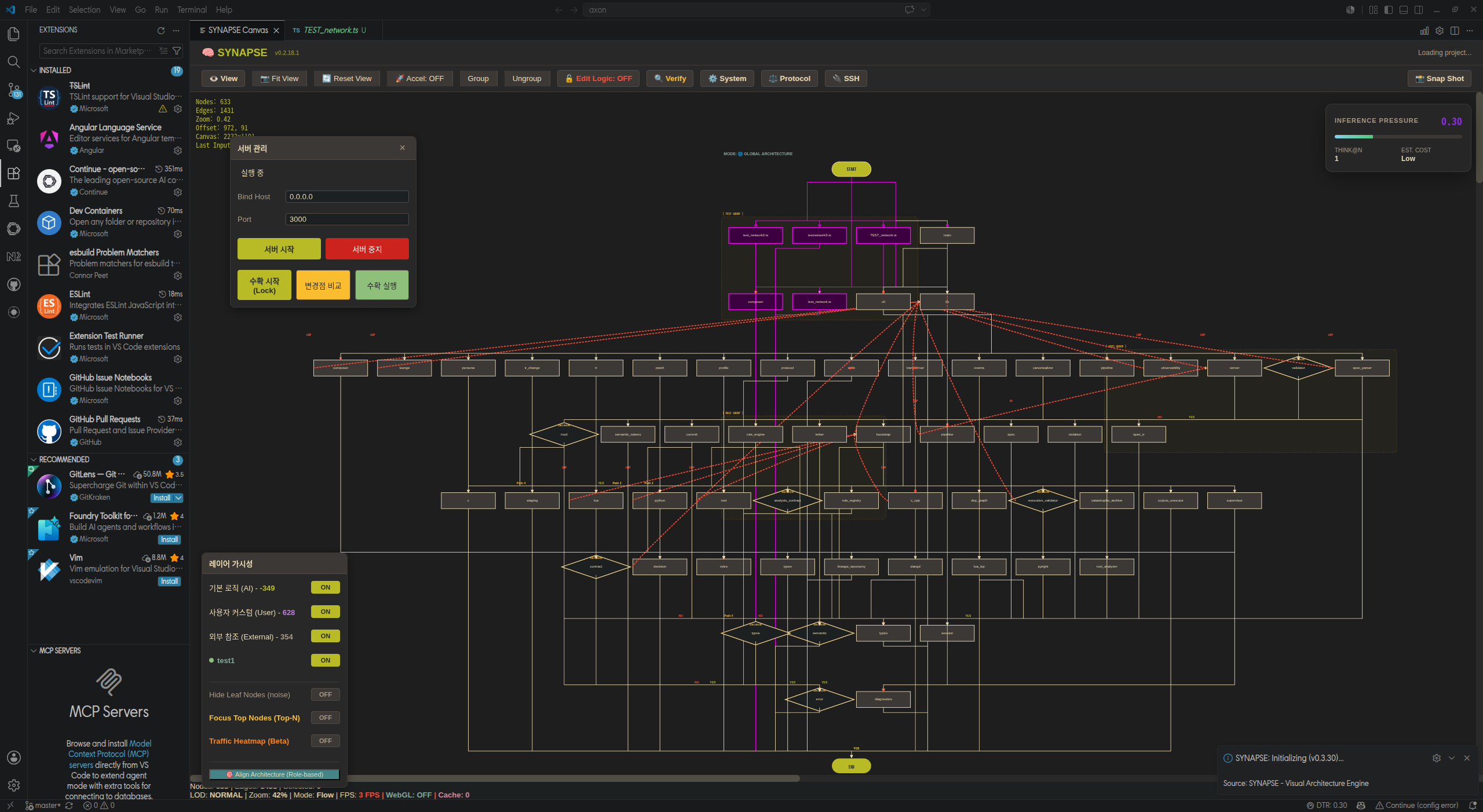Screen dimensions: 1483x812
Task: Enable Hide Leaf Nodes toggle
Action: point(326,694)
